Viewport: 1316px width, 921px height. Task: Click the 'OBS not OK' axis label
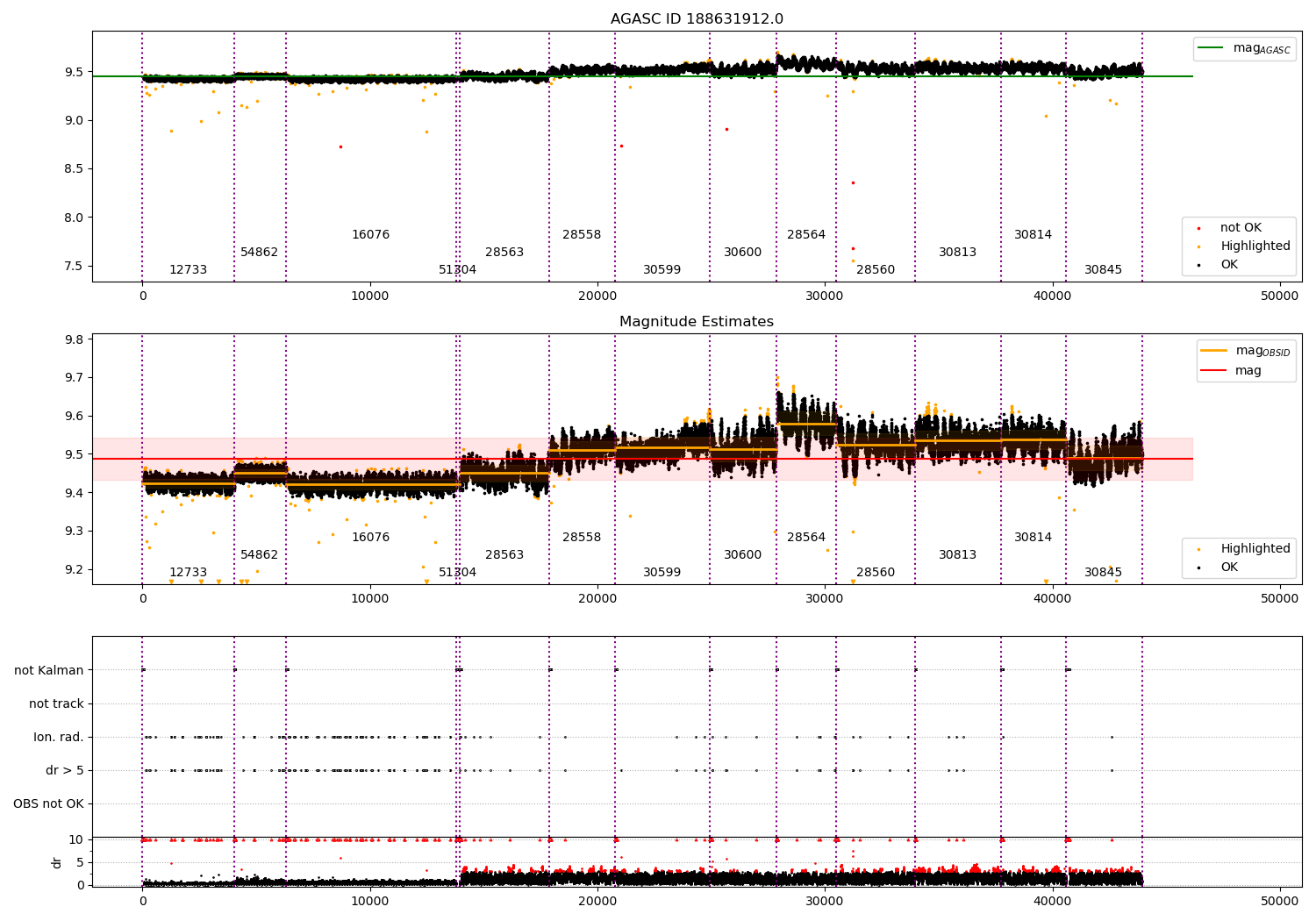[x=48, y=803]
